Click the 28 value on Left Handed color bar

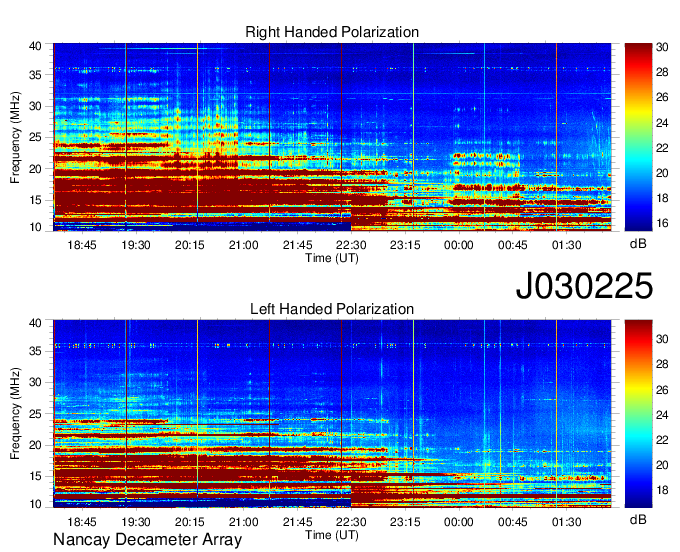click(662, 364)
